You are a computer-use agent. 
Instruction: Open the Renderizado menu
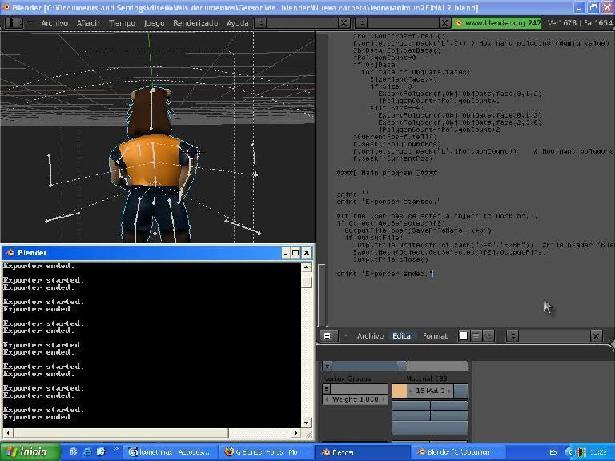195,23
